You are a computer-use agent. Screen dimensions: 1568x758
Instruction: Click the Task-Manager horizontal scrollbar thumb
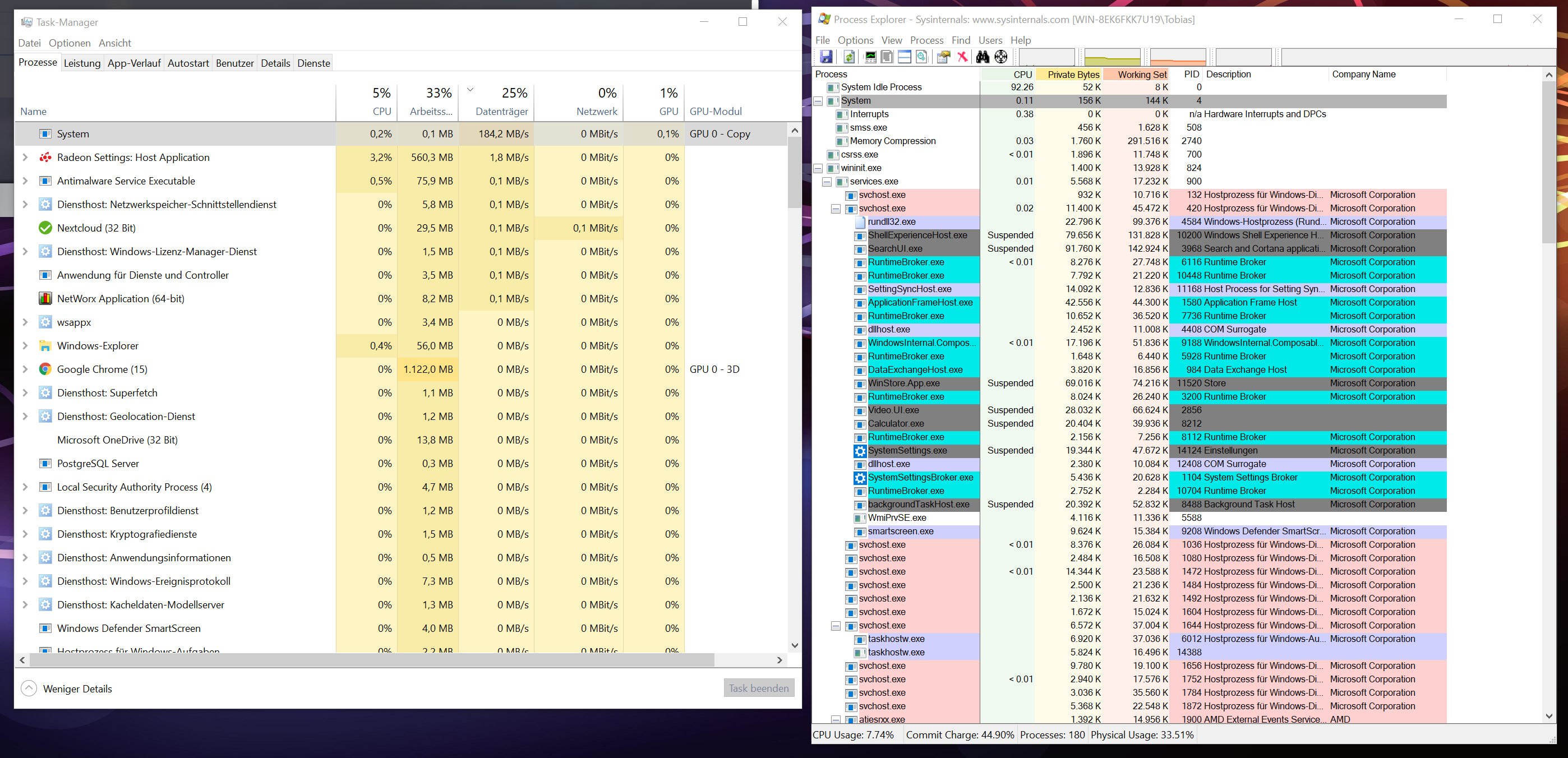click(x=372, y=660)
